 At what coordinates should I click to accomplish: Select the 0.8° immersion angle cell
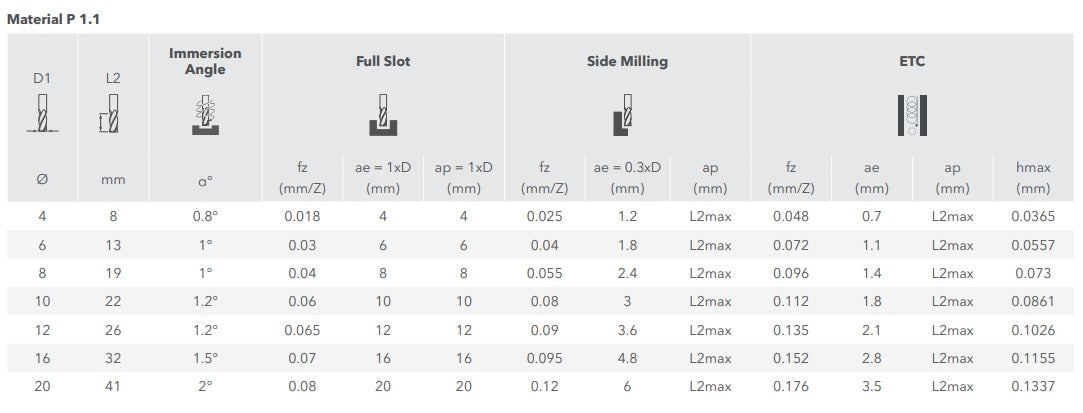[x=205, y=217]
